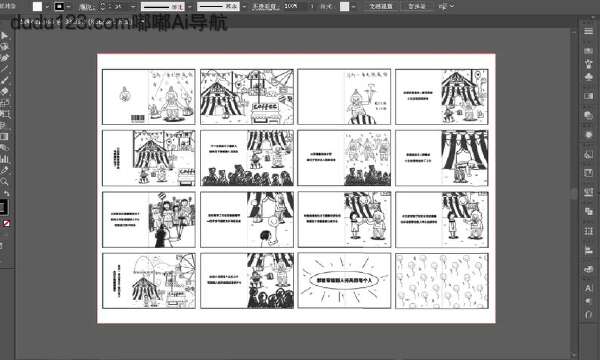
Task: Expand the brush definition dropdown
Action: coord(244,7)
